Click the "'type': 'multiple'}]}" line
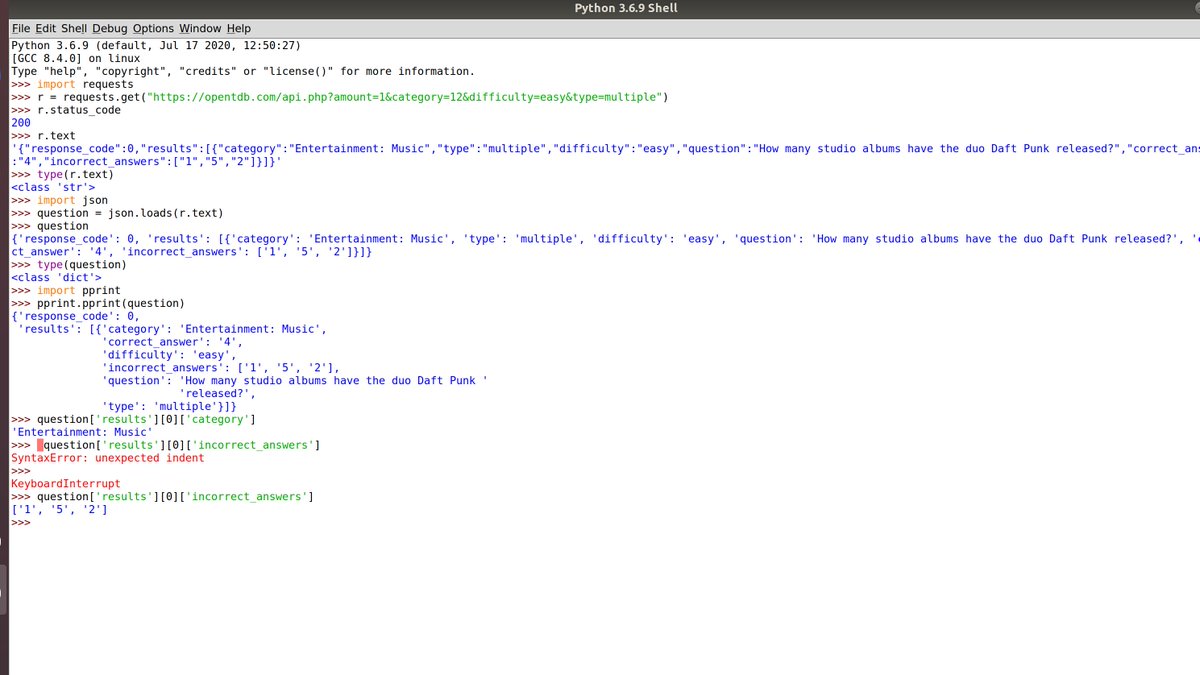 [x=169, y=406]
